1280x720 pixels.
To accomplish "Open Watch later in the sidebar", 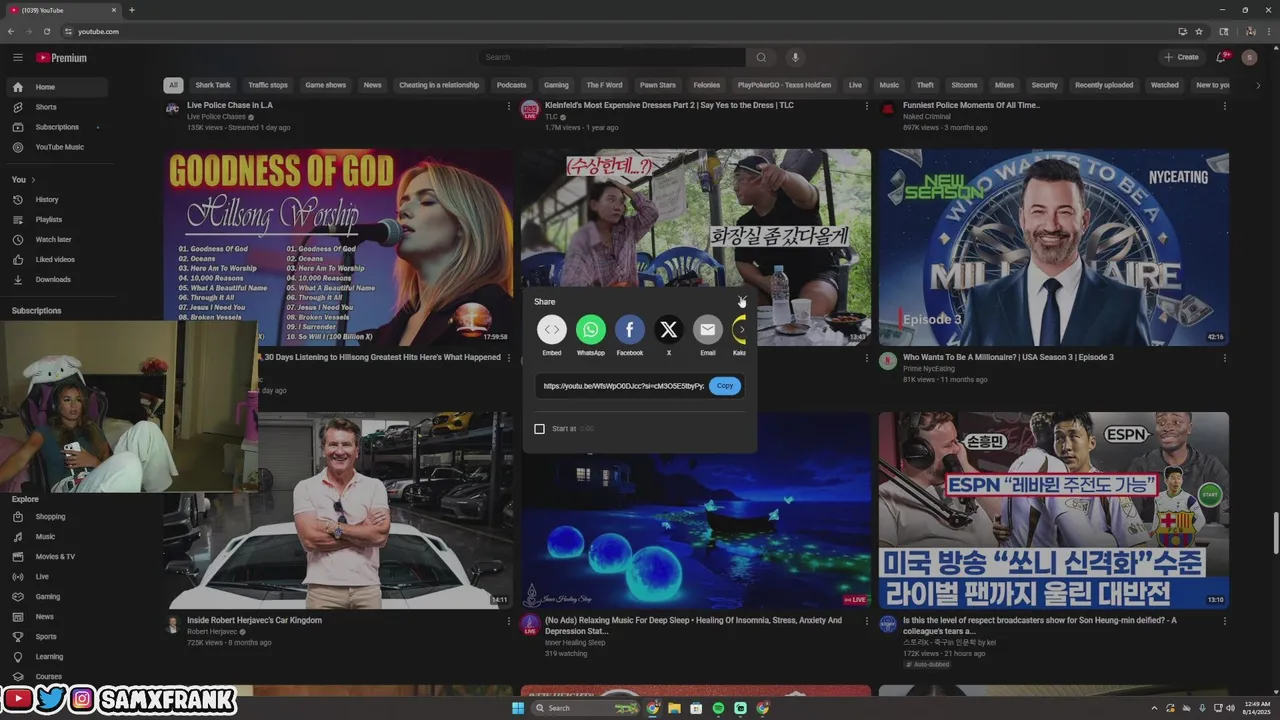I will coord(57,239).
